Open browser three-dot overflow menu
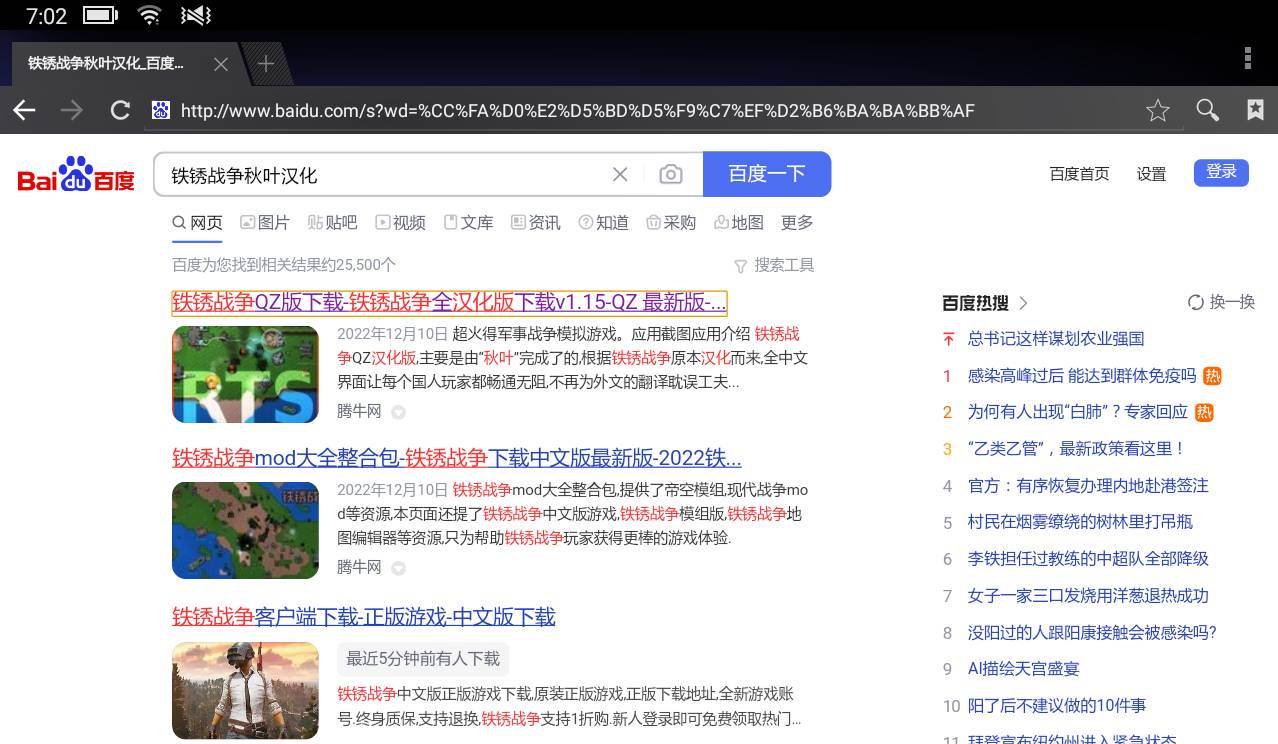 (1247, 59)
